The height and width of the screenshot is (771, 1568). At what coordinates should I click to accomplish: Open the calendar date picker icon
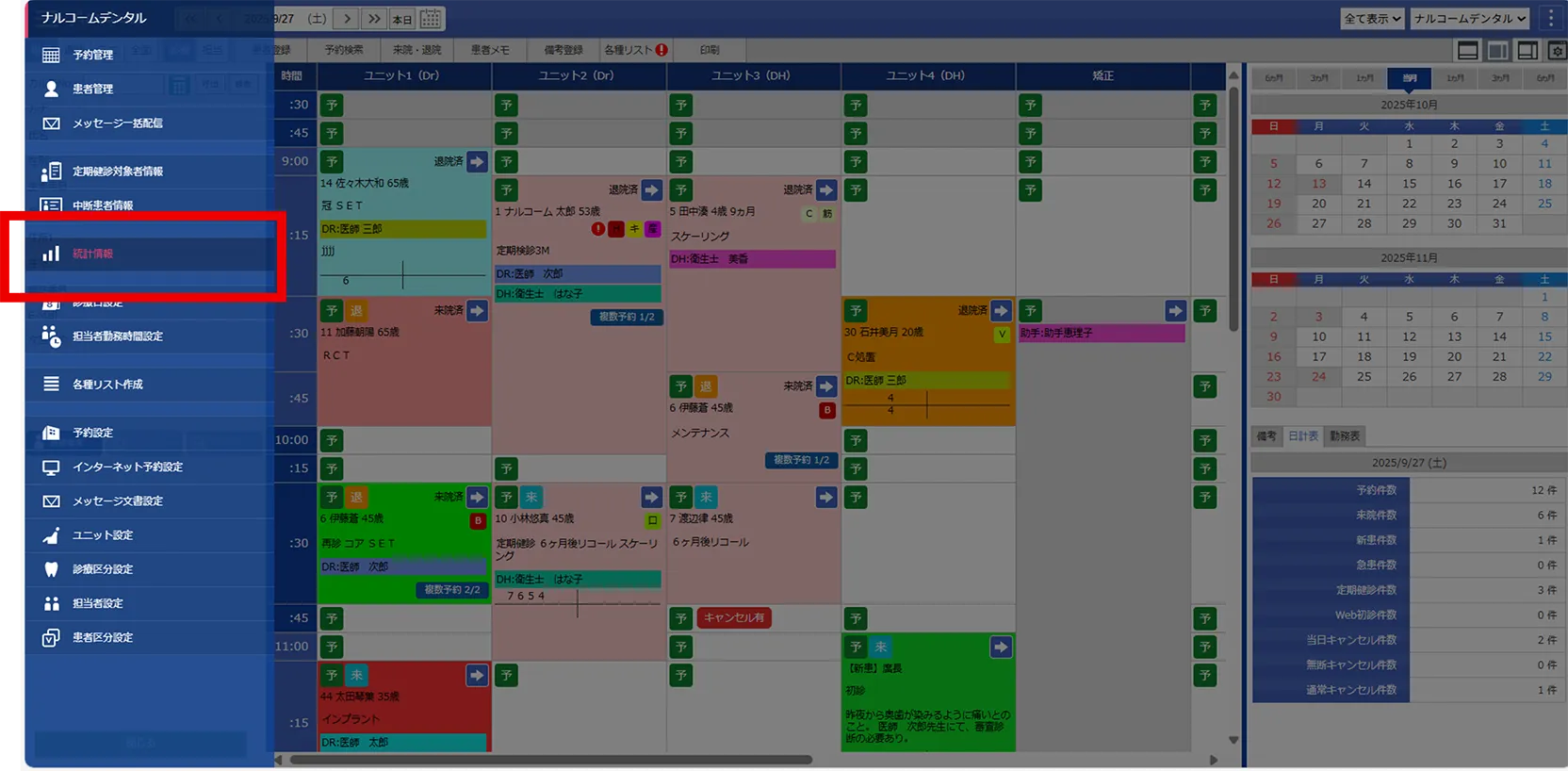430,19
